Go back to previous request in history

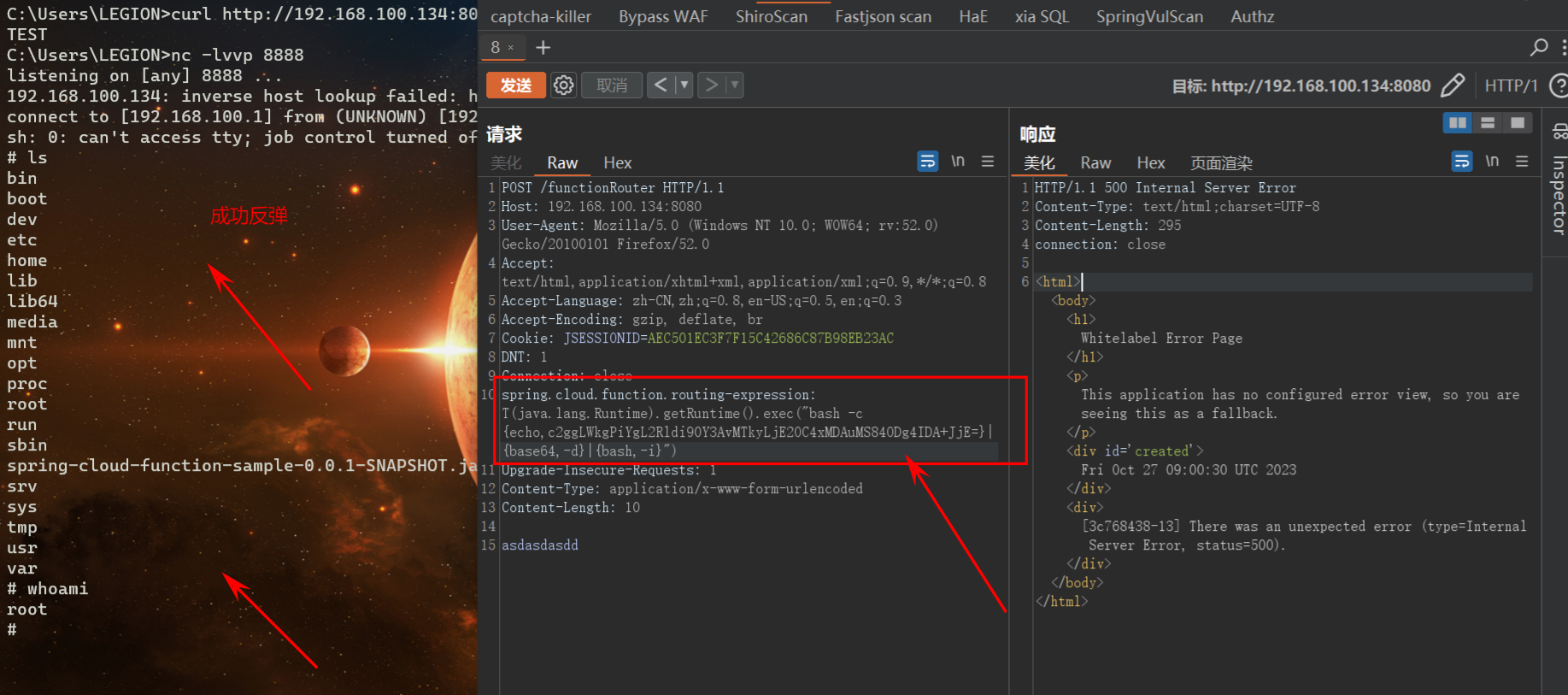pyautogui.click(x=661, y=85)
